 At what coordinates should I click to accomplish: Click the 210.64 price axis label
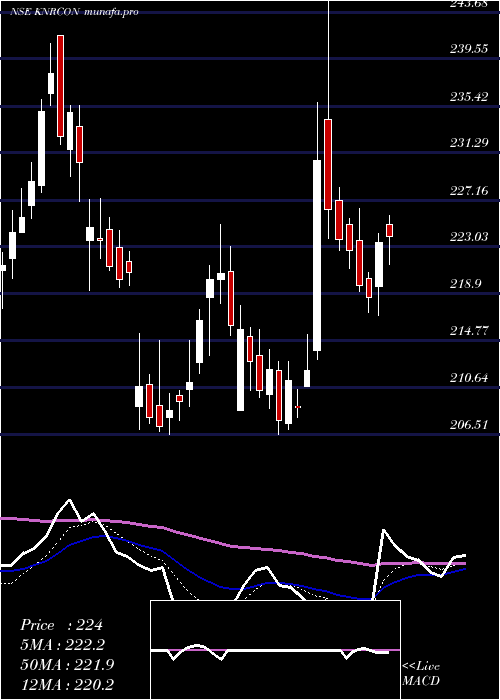pos(468,377)
